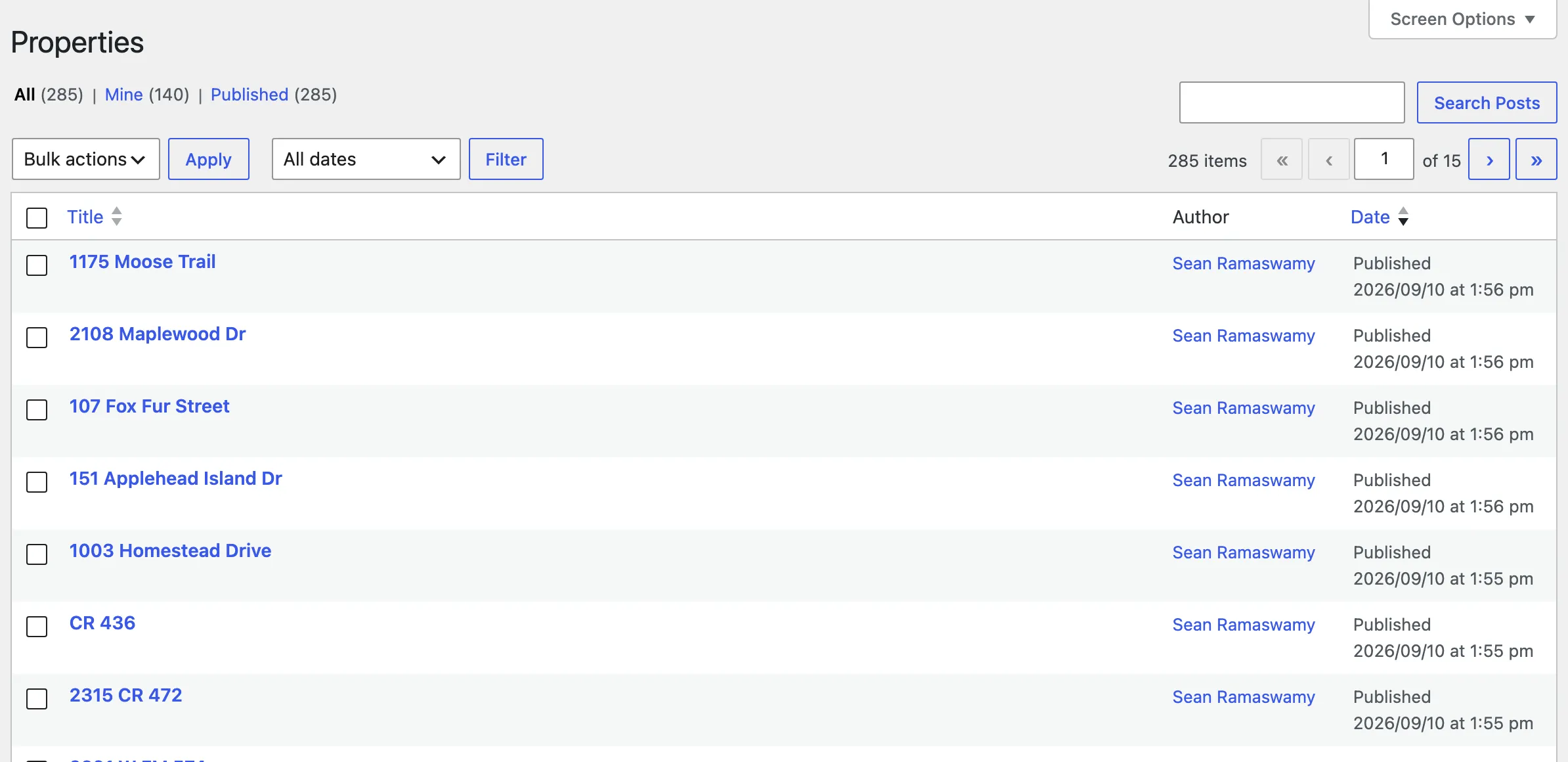Open the CR 436 property
1568x762 pixels.
click(102, 623)
